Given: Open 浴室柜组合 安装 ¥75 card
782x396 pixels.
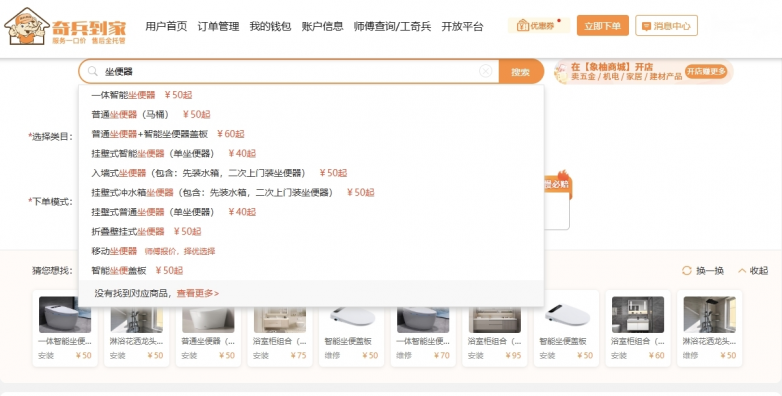Looking at the screenshot, I should (x=280, y=328).
